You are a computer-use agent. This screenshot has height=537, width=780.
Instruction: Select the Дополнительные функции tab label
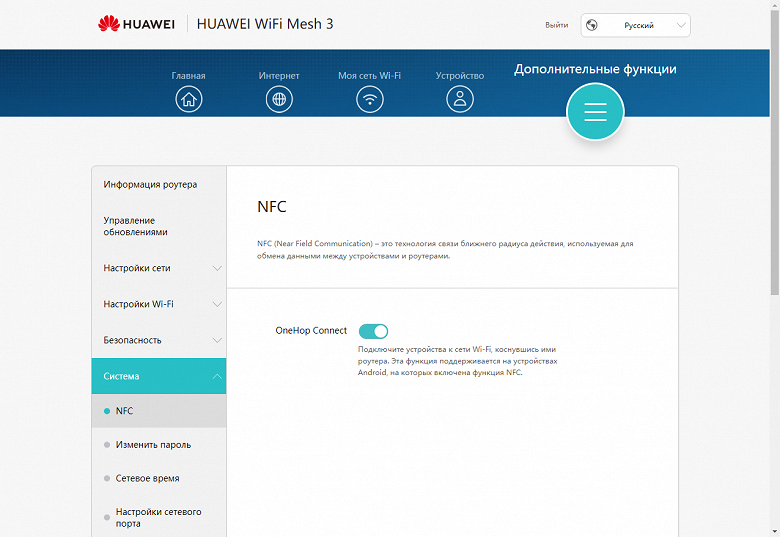click(595, 69)
